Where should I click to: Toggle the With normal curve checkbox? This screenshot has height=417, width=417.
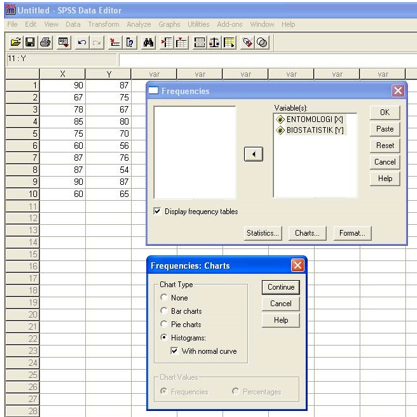tap(174, 351)
